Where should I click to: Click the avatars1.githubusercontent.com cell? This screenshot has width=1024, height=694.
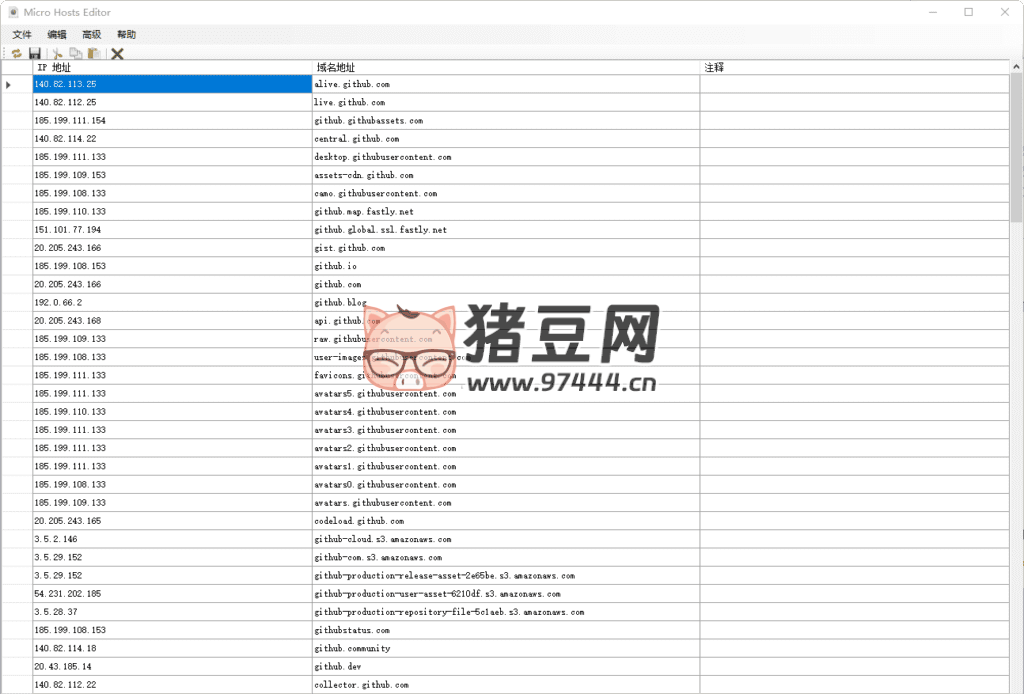coord(505,467)
